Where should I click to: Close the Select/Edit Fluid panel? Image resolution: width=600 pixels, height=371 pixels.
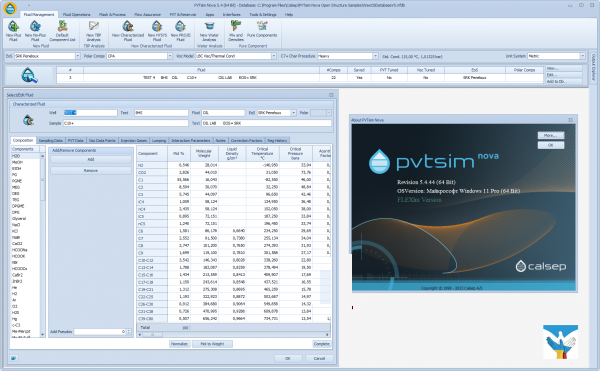pos(331,95)
